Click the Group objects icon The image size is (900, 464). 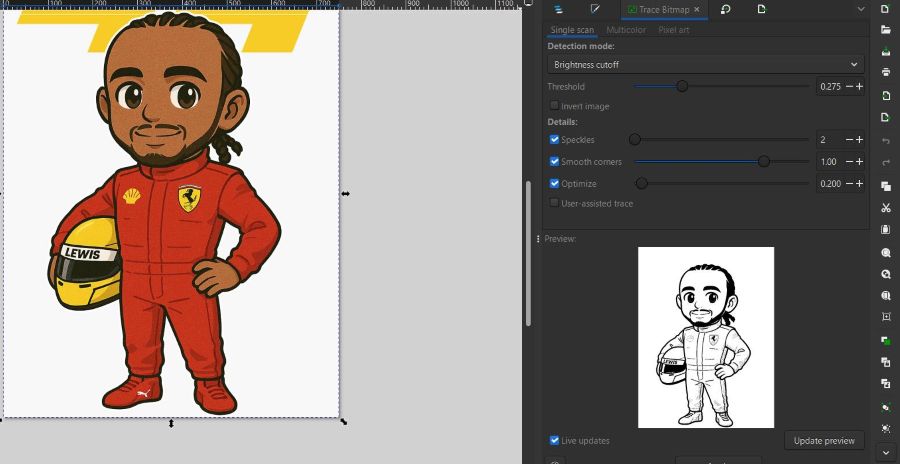click(x=886, y=407)
